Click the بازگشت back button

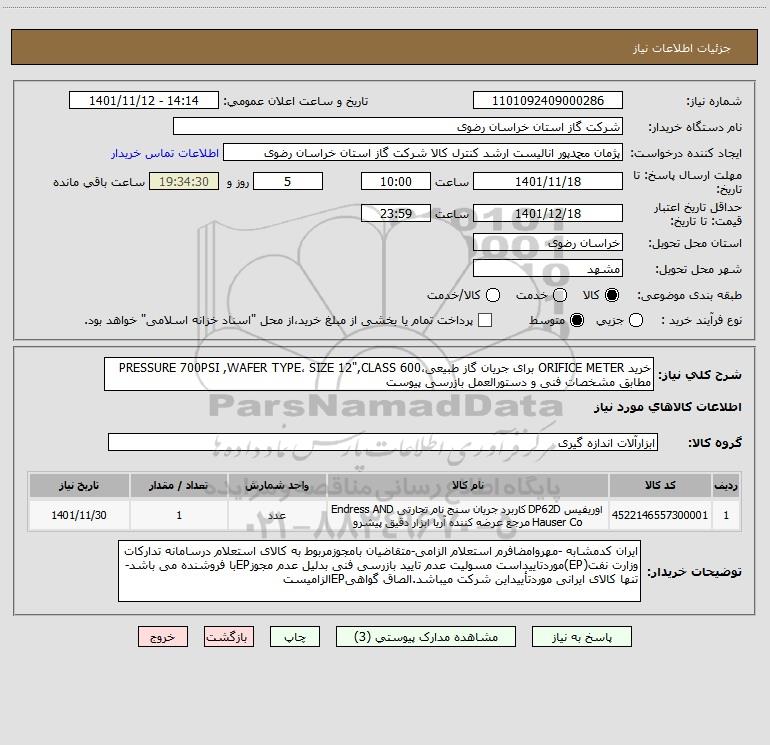pos(229,636)
